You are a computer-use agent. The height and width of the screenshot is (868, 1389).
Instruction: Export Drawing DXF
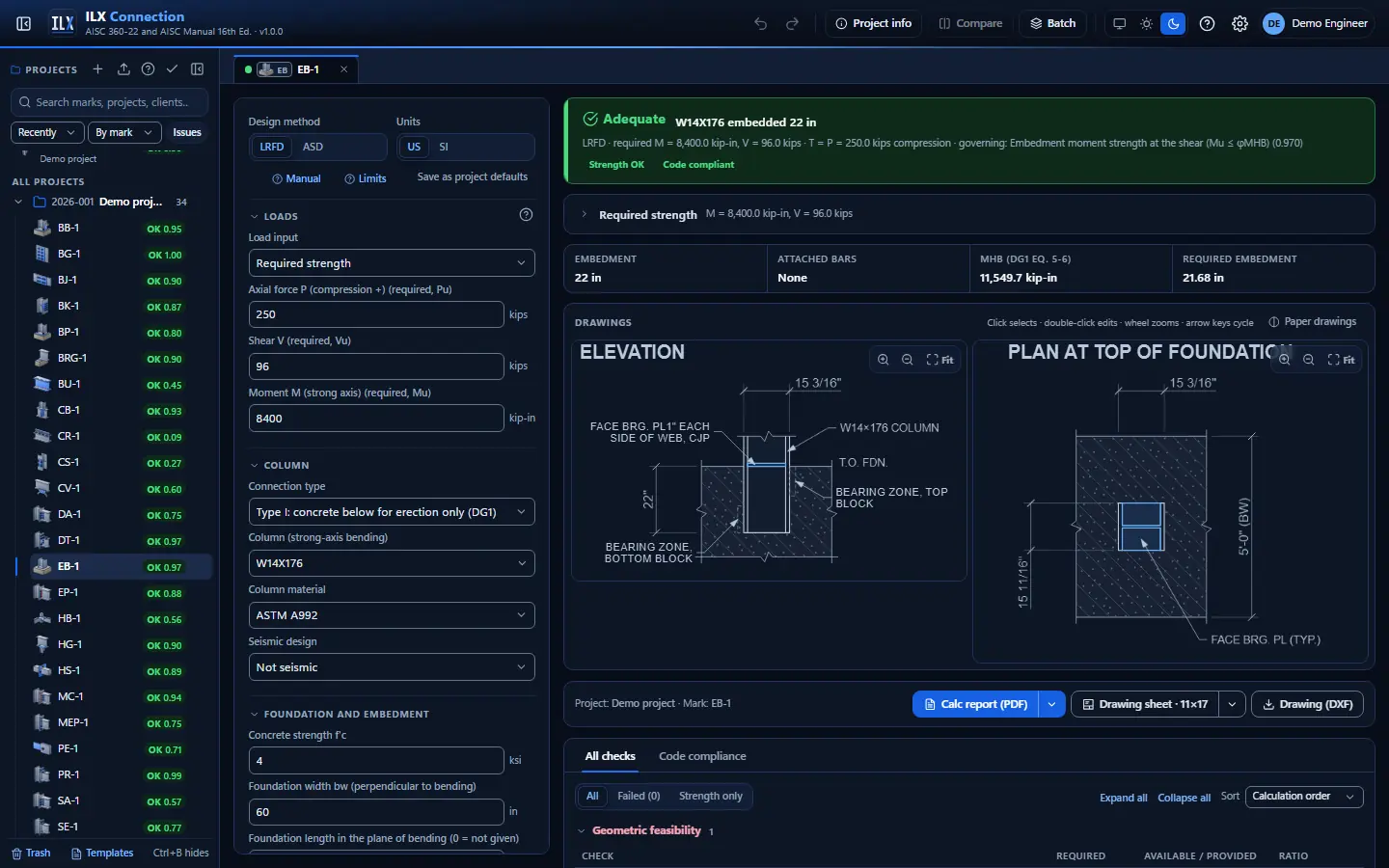[1308, 704]
